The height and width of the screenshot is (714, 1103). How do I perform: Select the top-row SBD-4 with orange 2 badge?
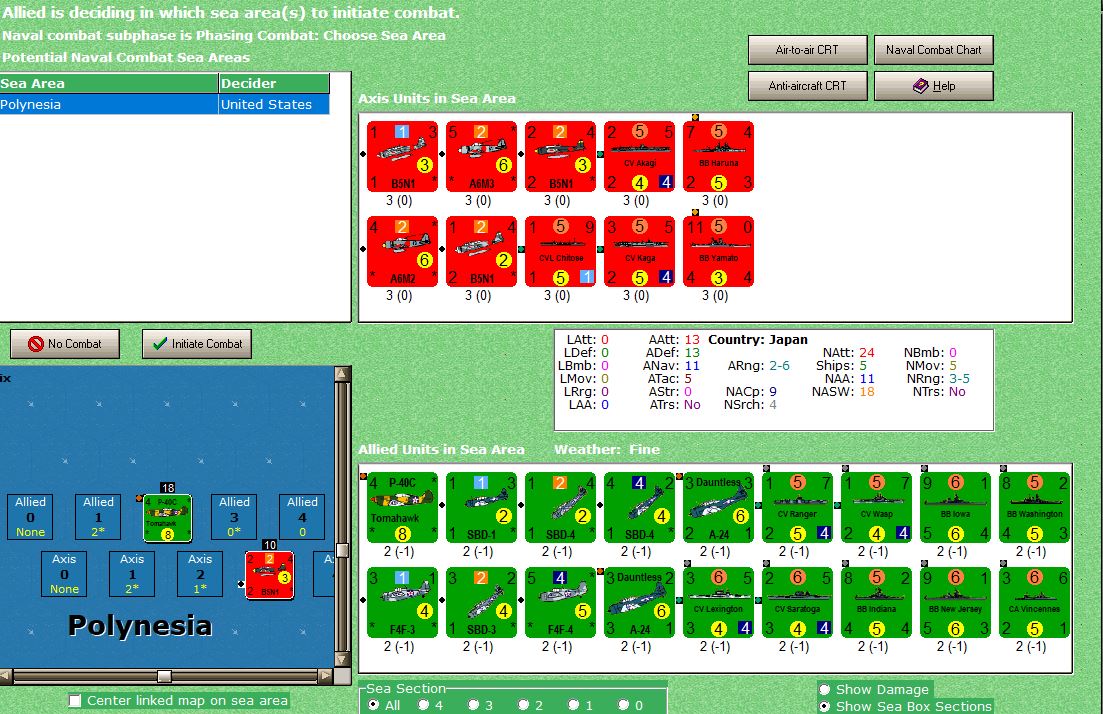click(560, 507)
